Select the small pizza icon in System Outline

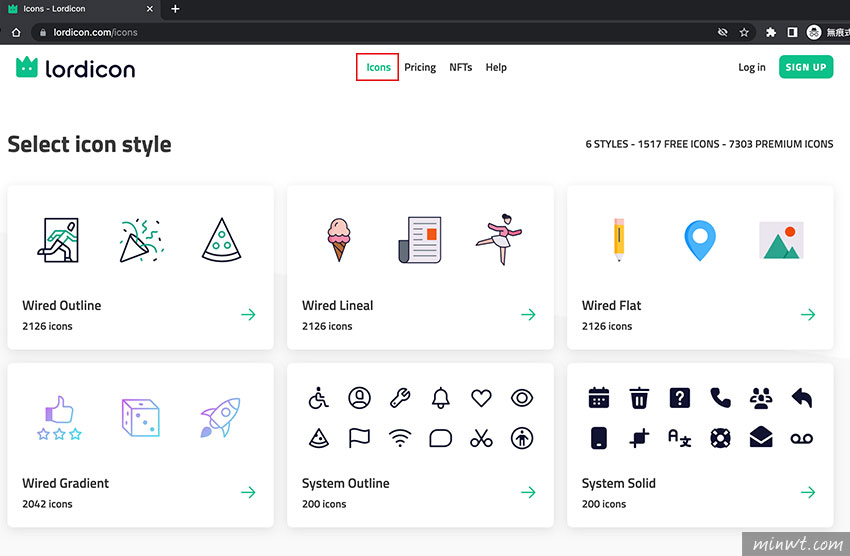tap(319, 438)
